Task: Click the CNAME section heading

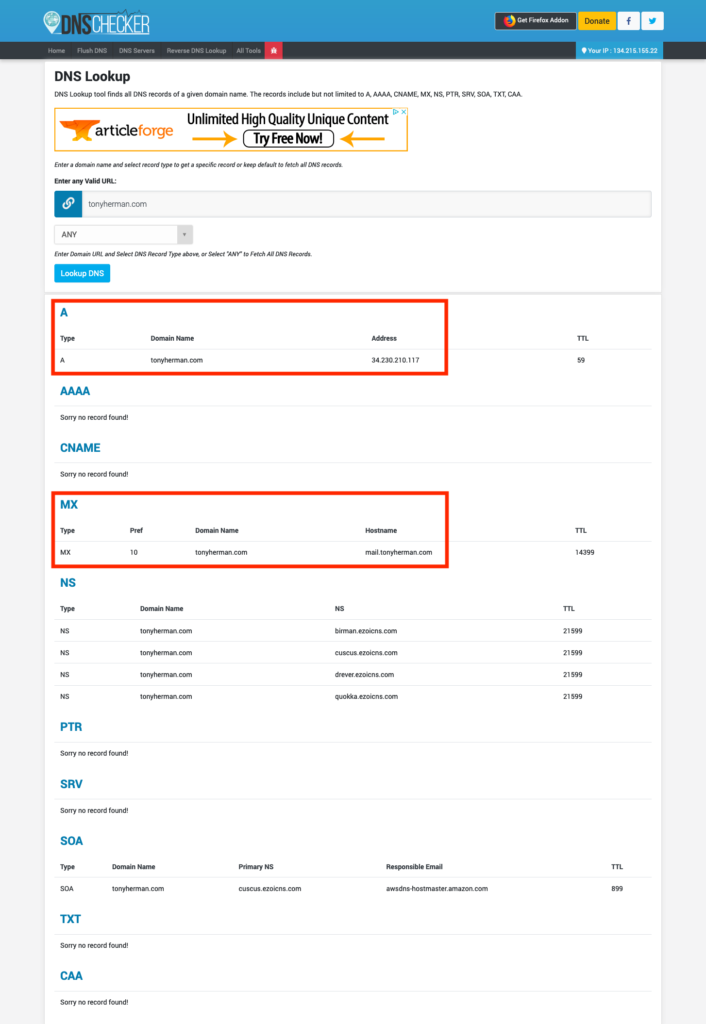Action: [x=80, y=448]
